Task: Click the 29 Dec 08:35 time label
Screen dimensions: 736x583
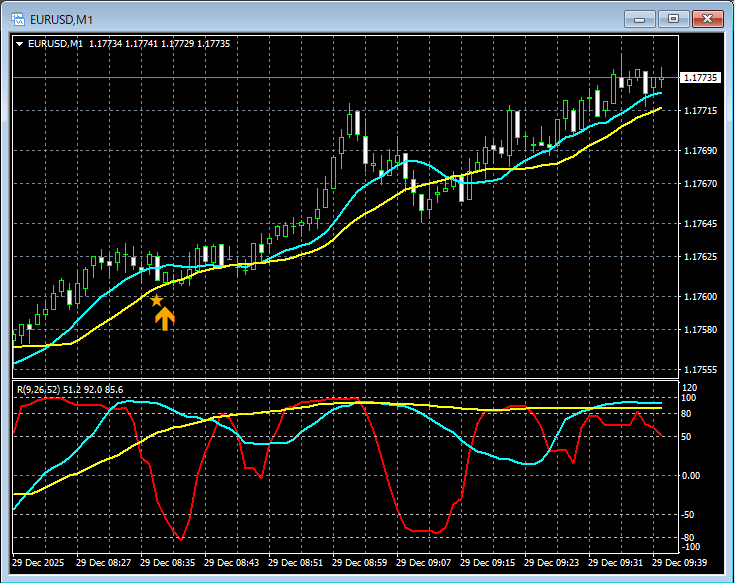Action: pos(168,562)
